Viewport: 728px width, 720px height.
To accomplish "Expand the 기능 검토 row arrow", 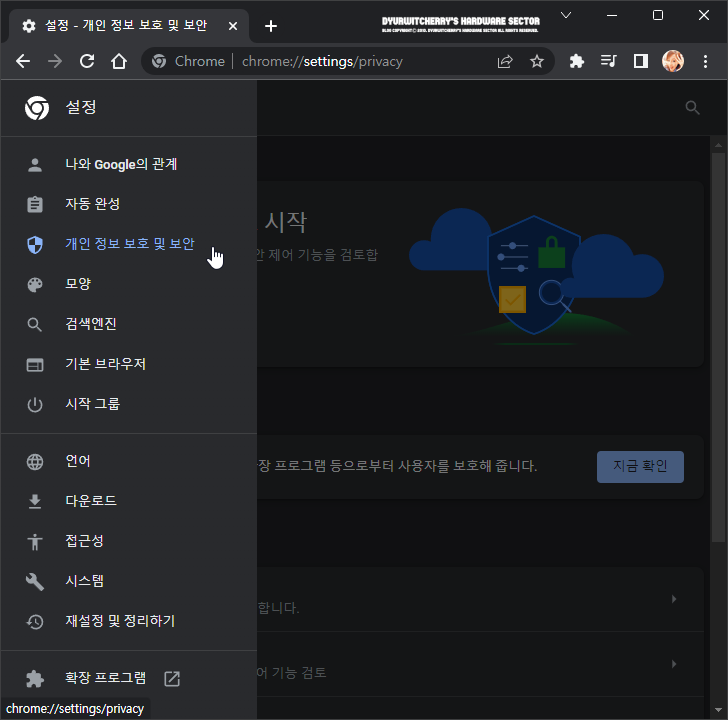I will [x=674, y=664].
